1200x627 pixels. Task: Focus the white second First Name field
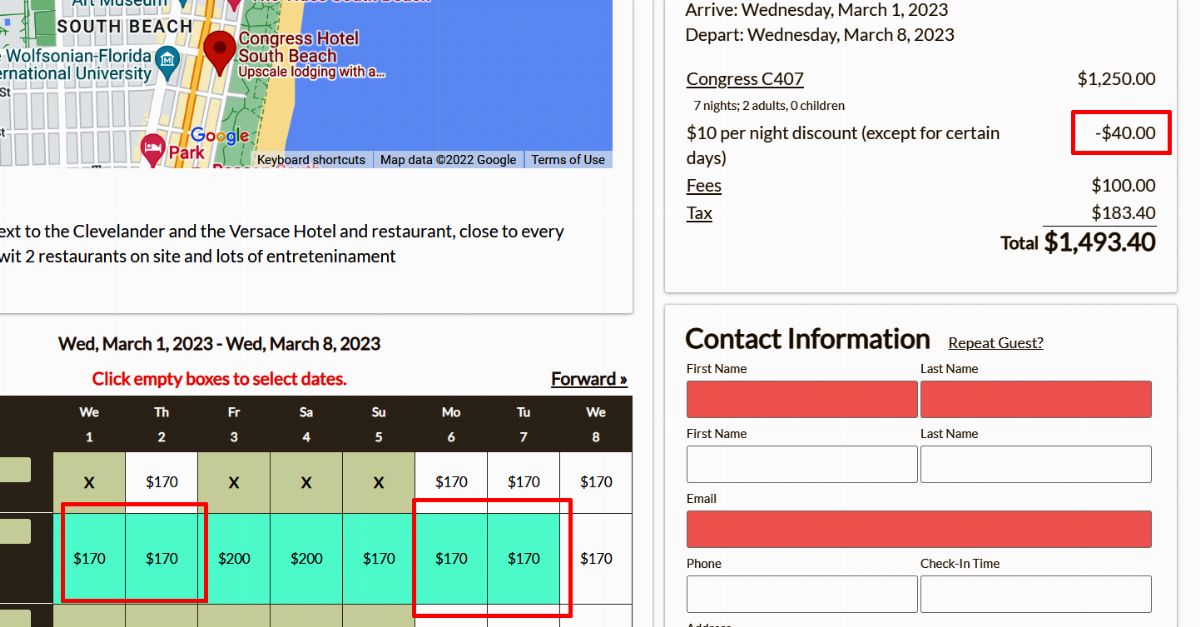click(802, 464)
